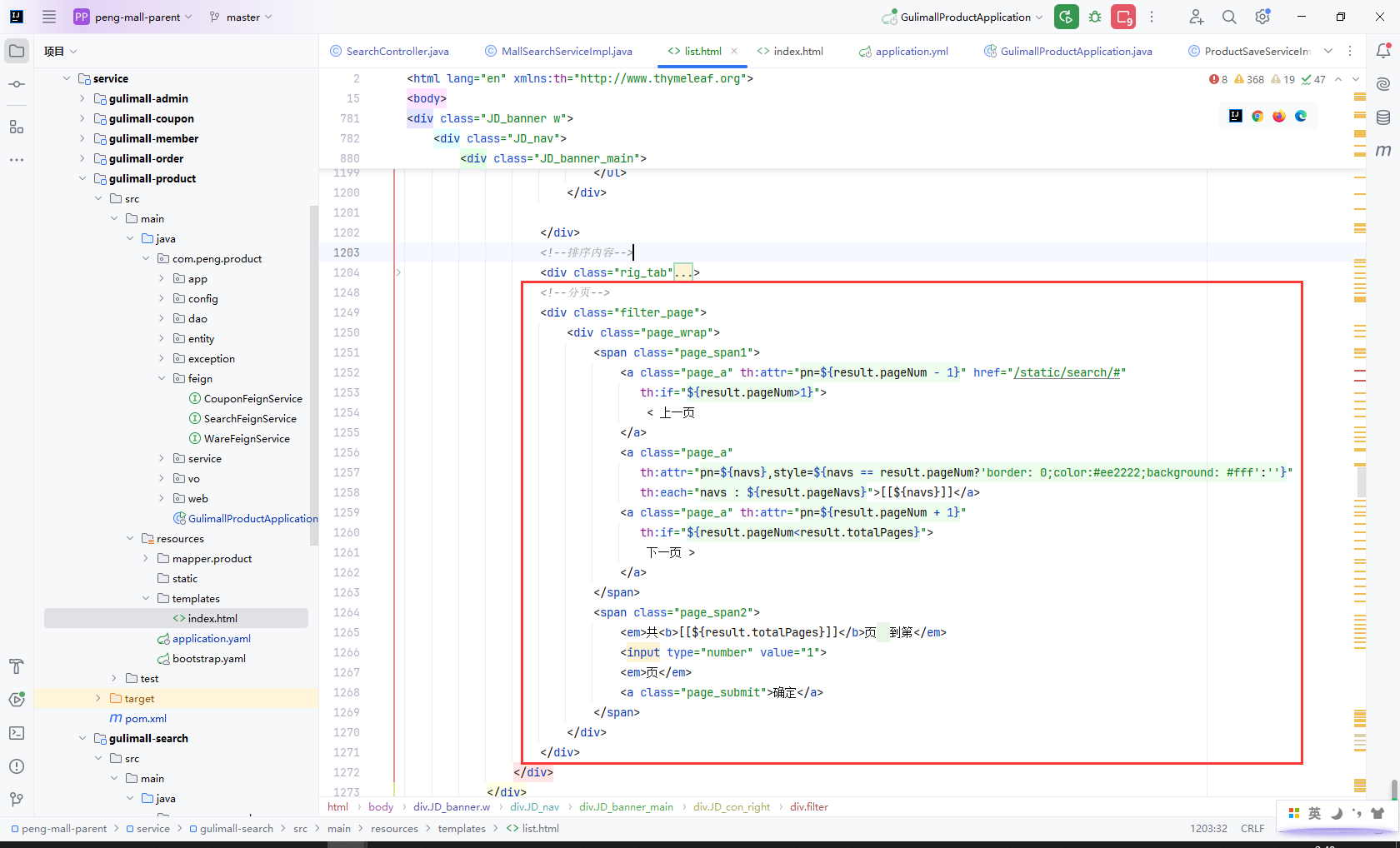Debug GulimallProductApplication with the bug icon

1095,17
